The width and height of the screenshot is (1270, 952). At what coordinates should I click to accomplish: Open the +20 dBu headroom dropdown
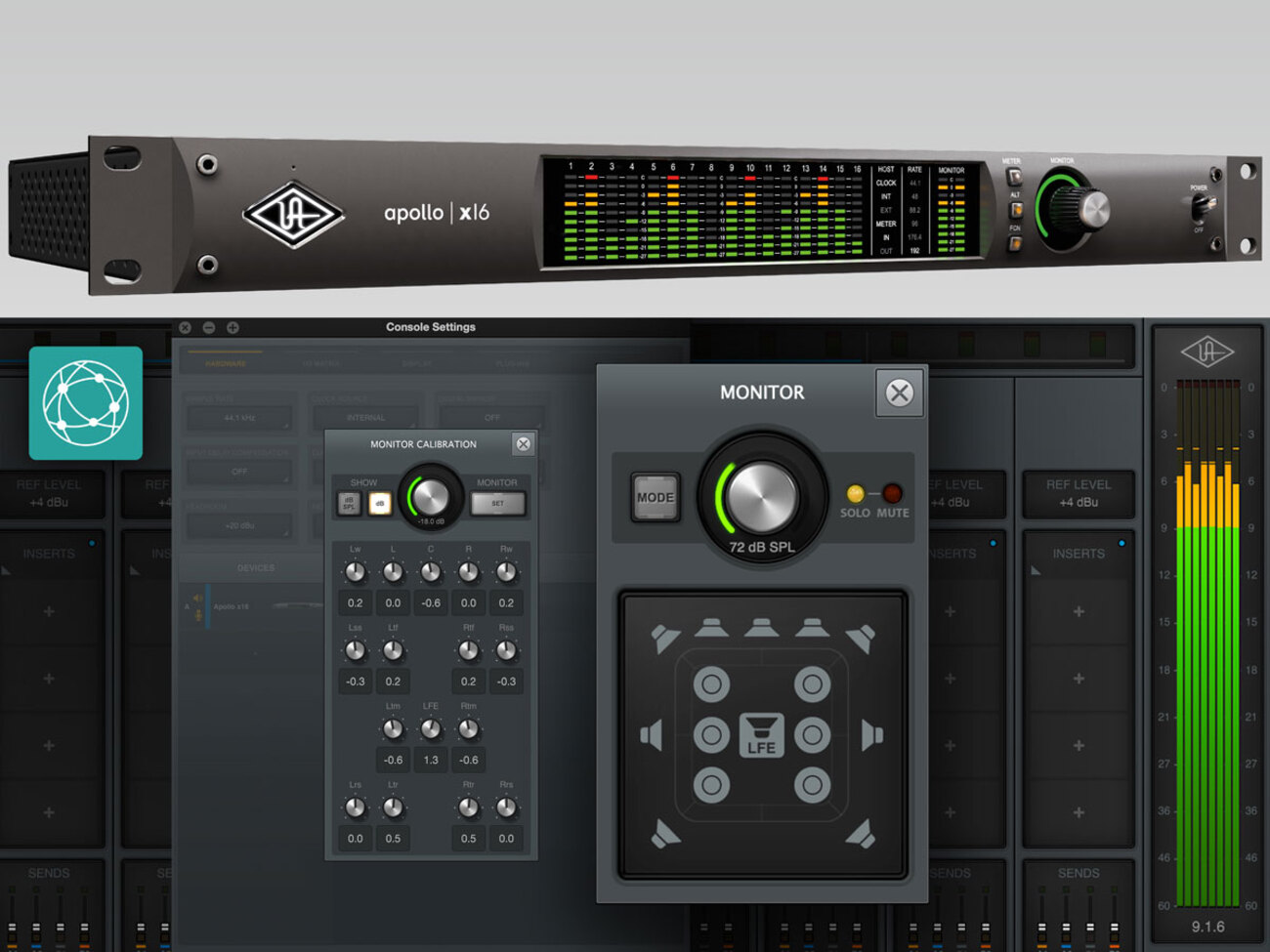coord(239,525)
